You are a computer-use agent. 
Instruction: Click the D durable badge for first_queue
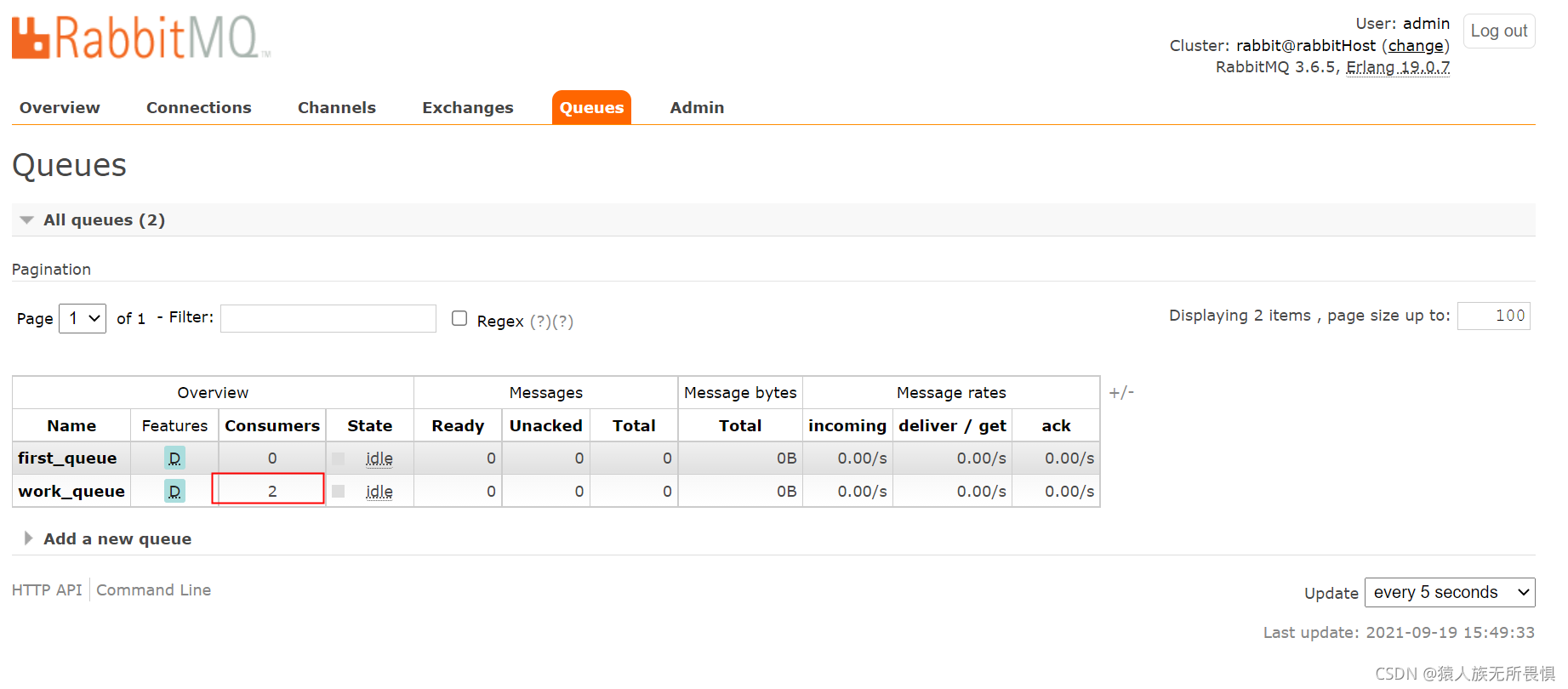click(x=174, y=458)
